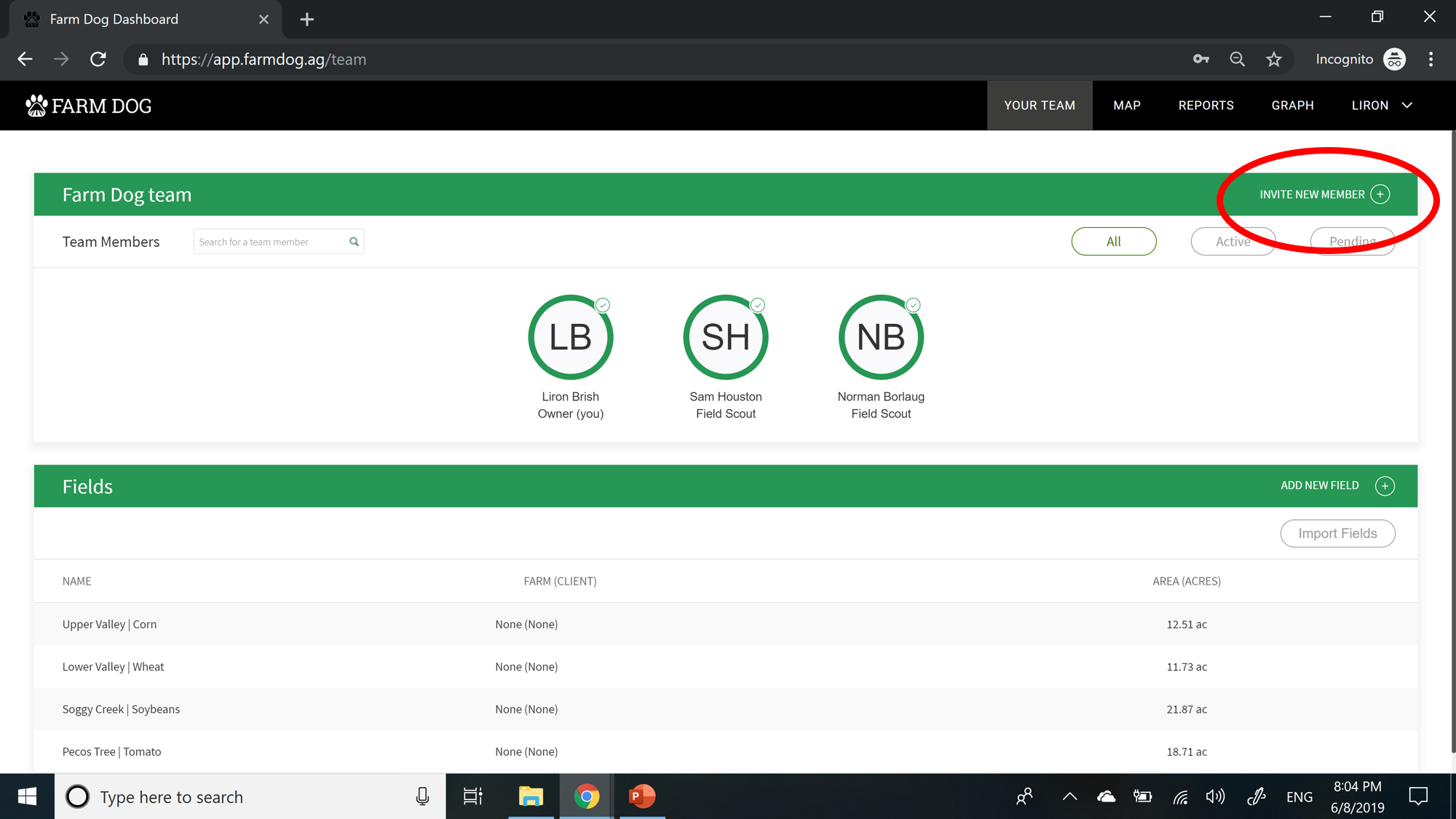The height and width of the screenshot is (819, 1456).
Task: Select the All members filter
Action: click(x=1113, y=242)
